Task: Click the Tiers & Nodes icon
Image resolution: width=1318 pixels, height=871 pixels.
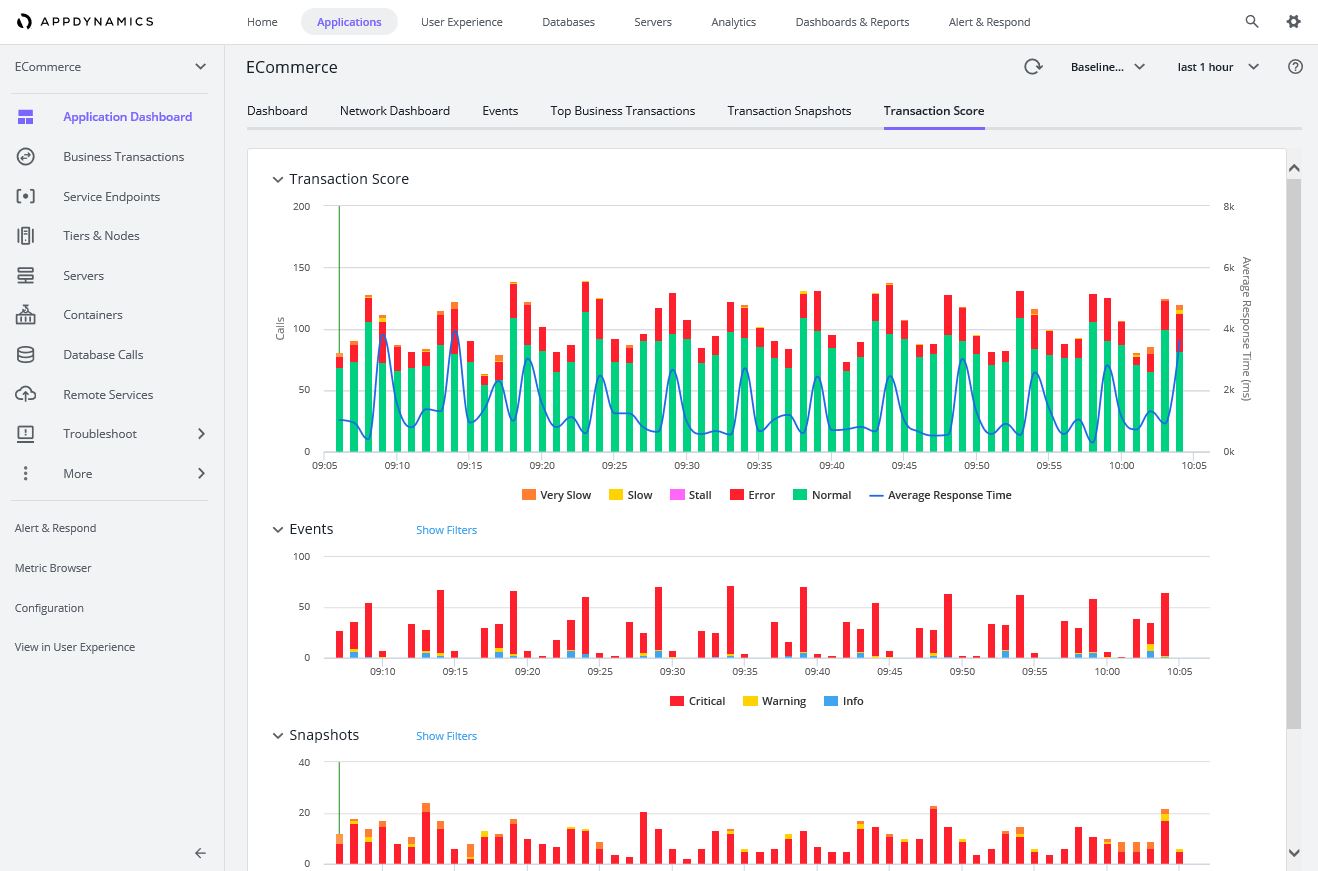Action: point(26,236)
